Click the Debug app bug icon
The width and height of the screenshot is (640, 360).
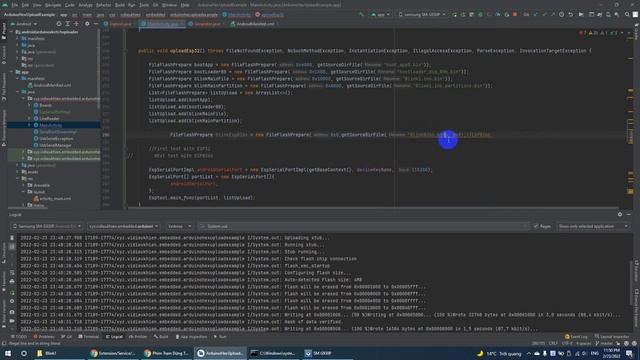pos(480,15)
